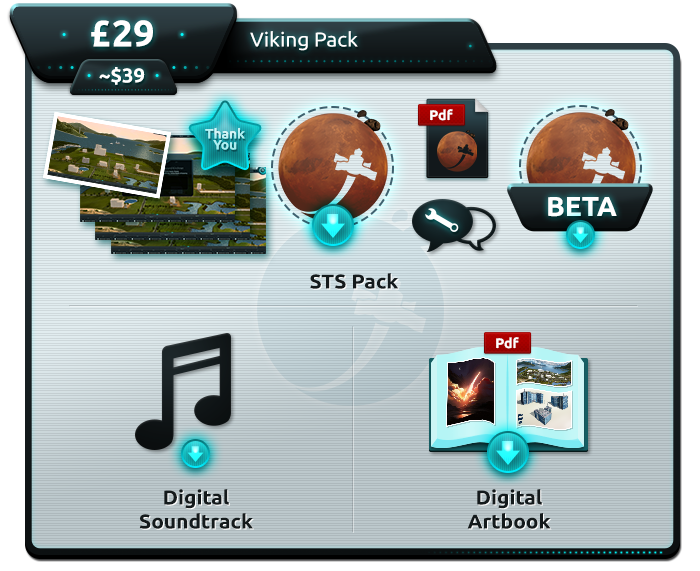Click the red Pdf tag on artbook

tap(507, 343)
